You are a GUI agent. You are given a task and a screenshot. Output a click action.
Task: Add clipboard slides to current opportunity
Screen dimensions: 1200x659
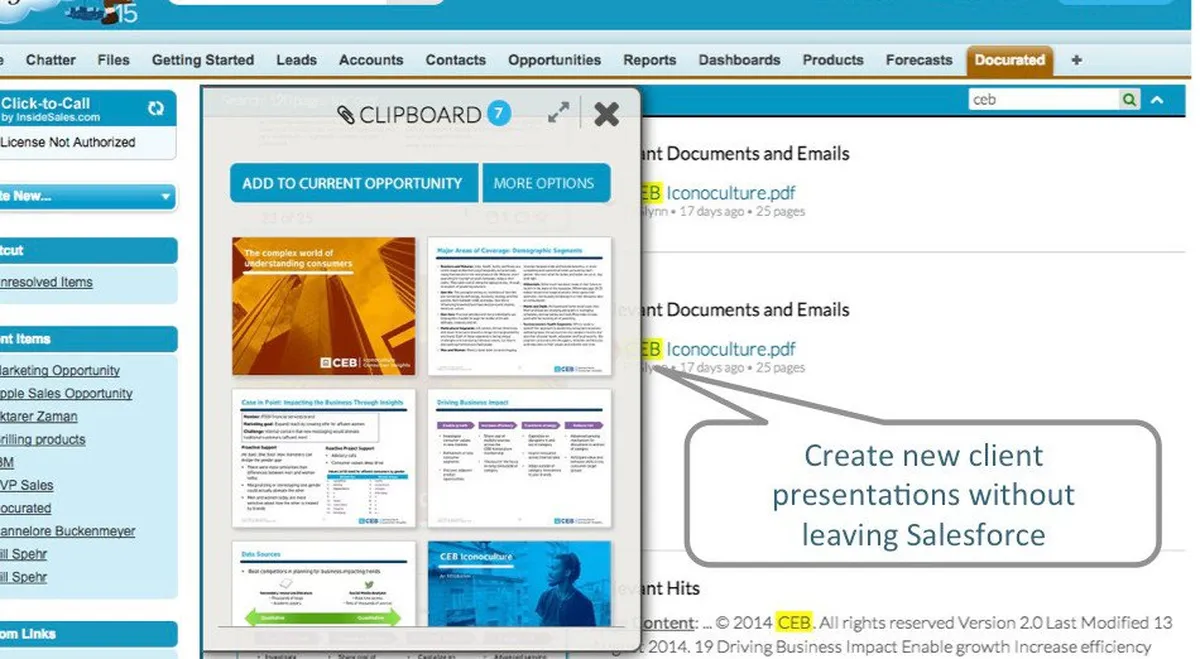tap(352, 183)
